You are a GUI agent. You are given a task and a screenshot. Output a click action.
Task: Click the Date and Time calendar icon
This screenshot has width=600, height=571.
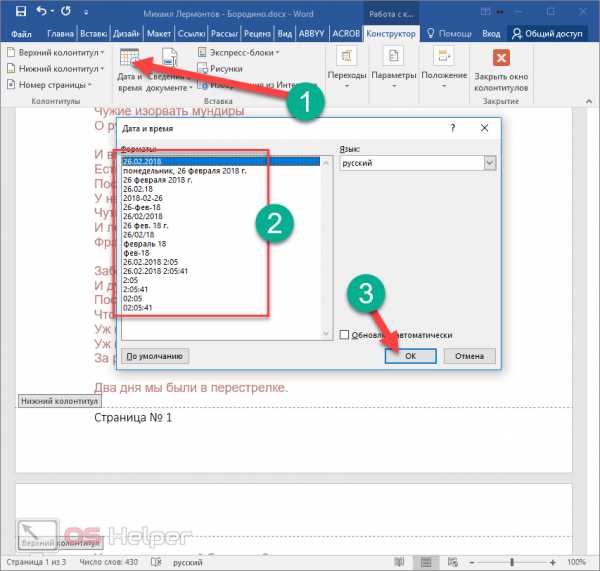coord(129,58)
